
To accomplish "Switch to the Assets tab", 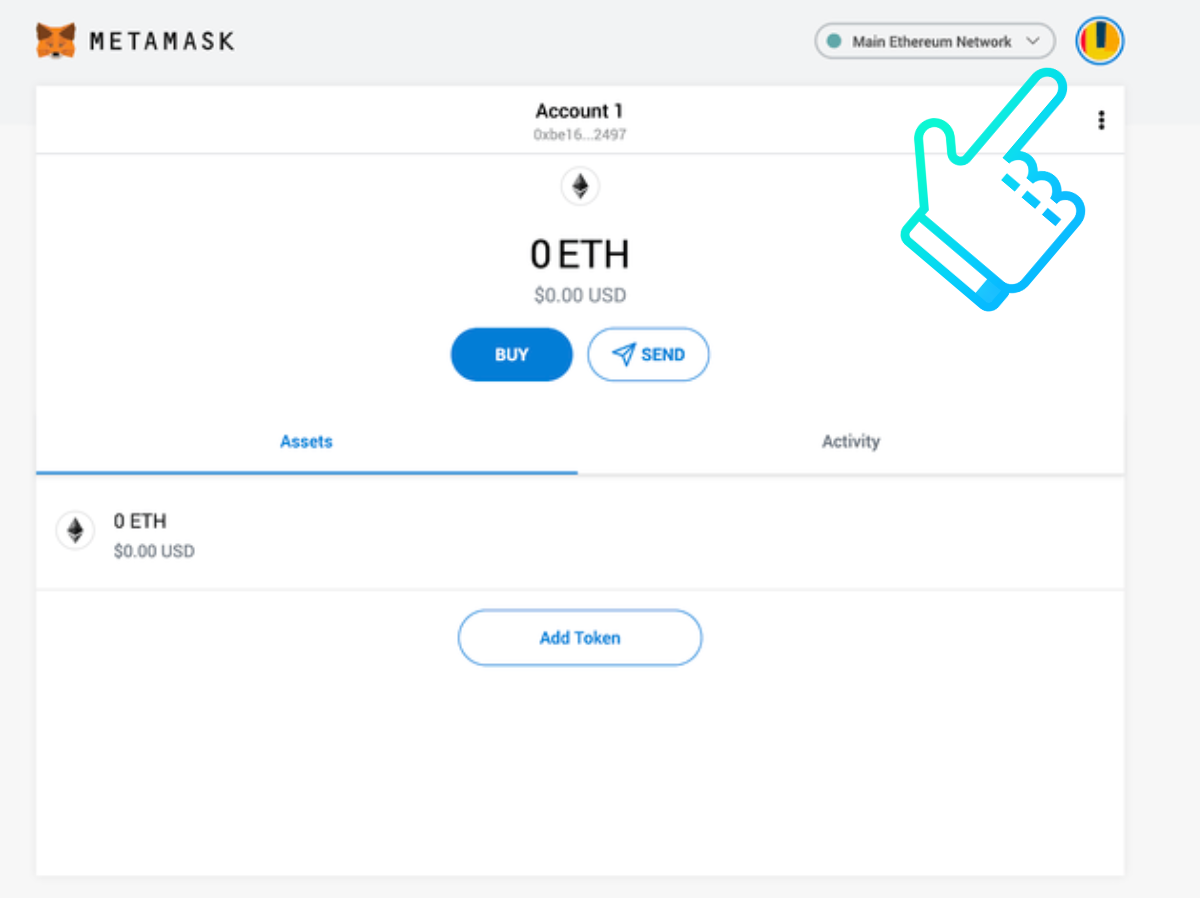I will [x=306, y=441].
